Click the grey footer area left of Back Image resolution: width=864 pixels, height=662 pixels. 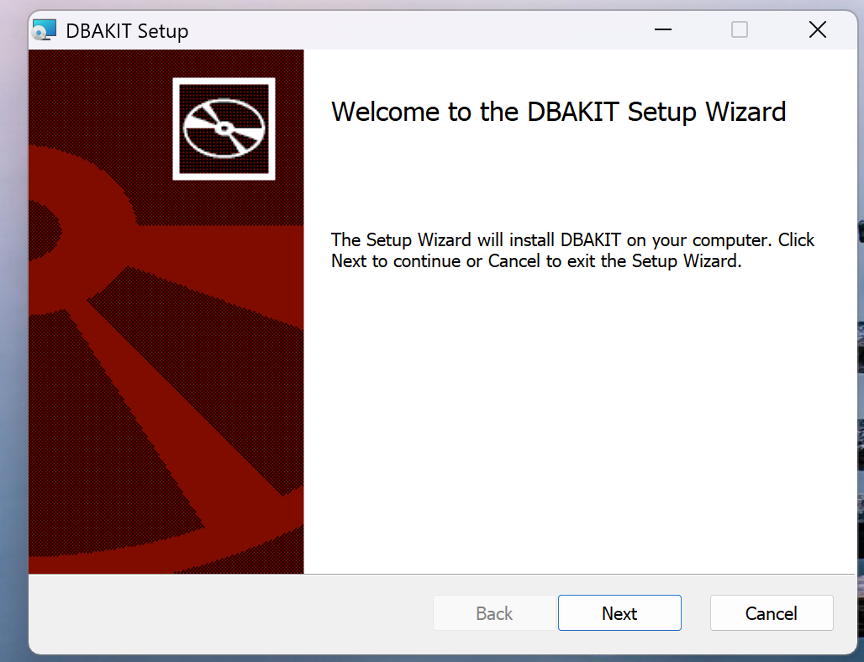click(230, 613)
